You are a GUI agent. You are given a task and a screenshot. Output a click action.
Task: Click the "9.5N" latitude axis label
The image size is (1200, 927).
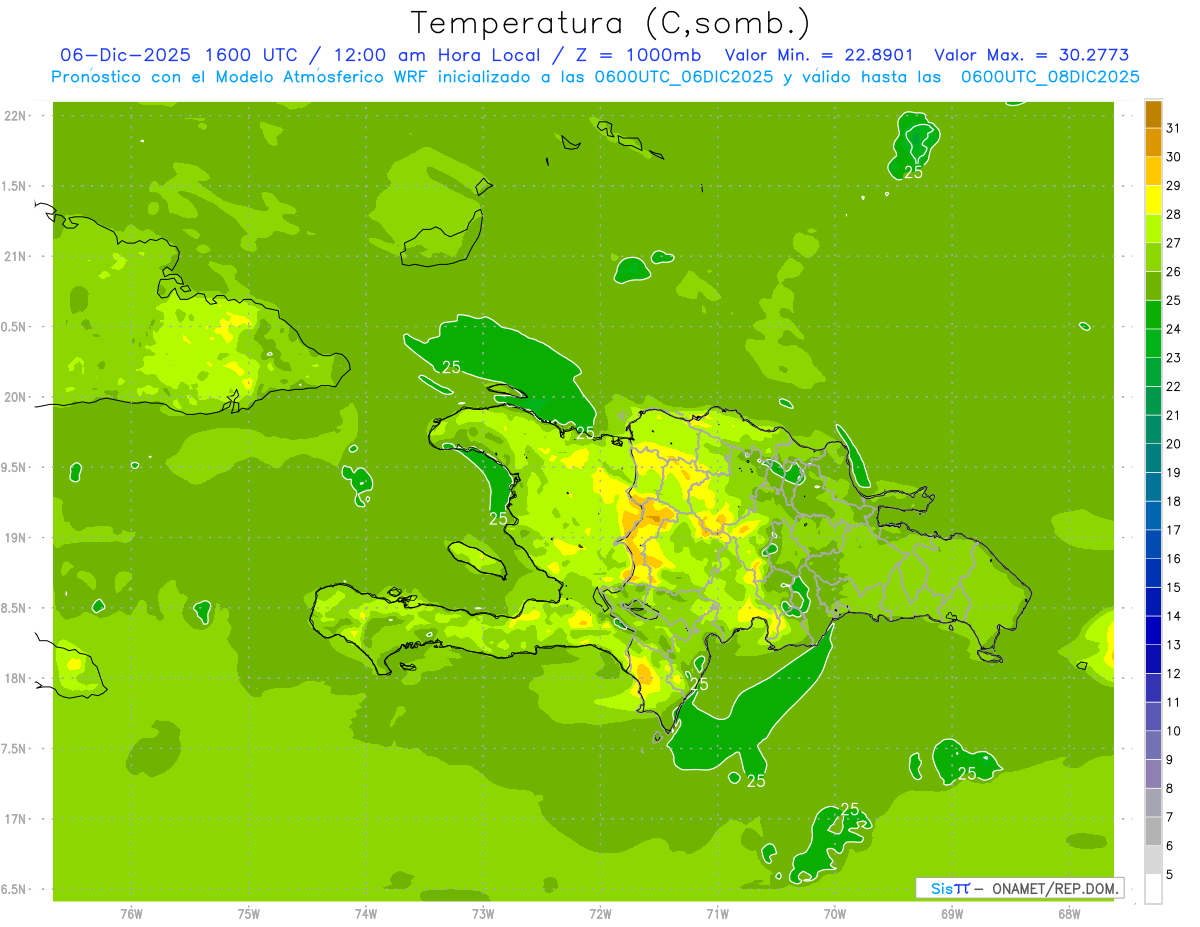15,467
